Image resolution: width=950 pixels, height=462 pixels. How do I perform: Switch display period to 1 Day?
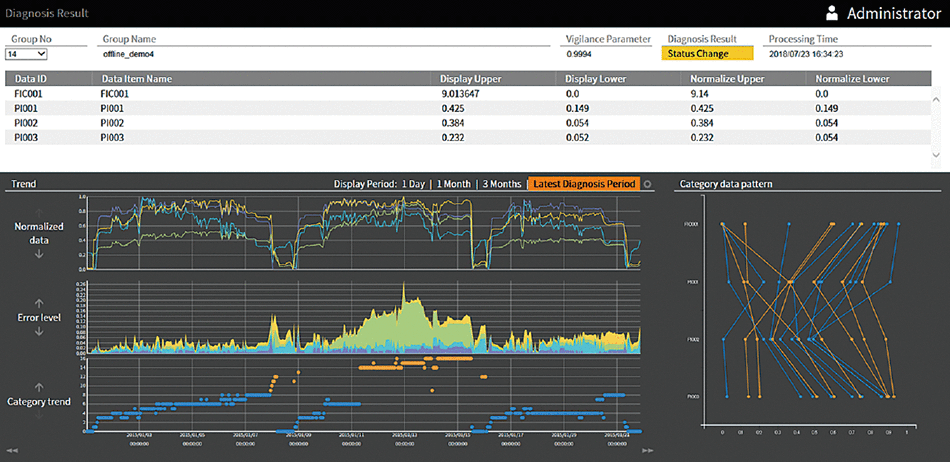pos(413,184)
